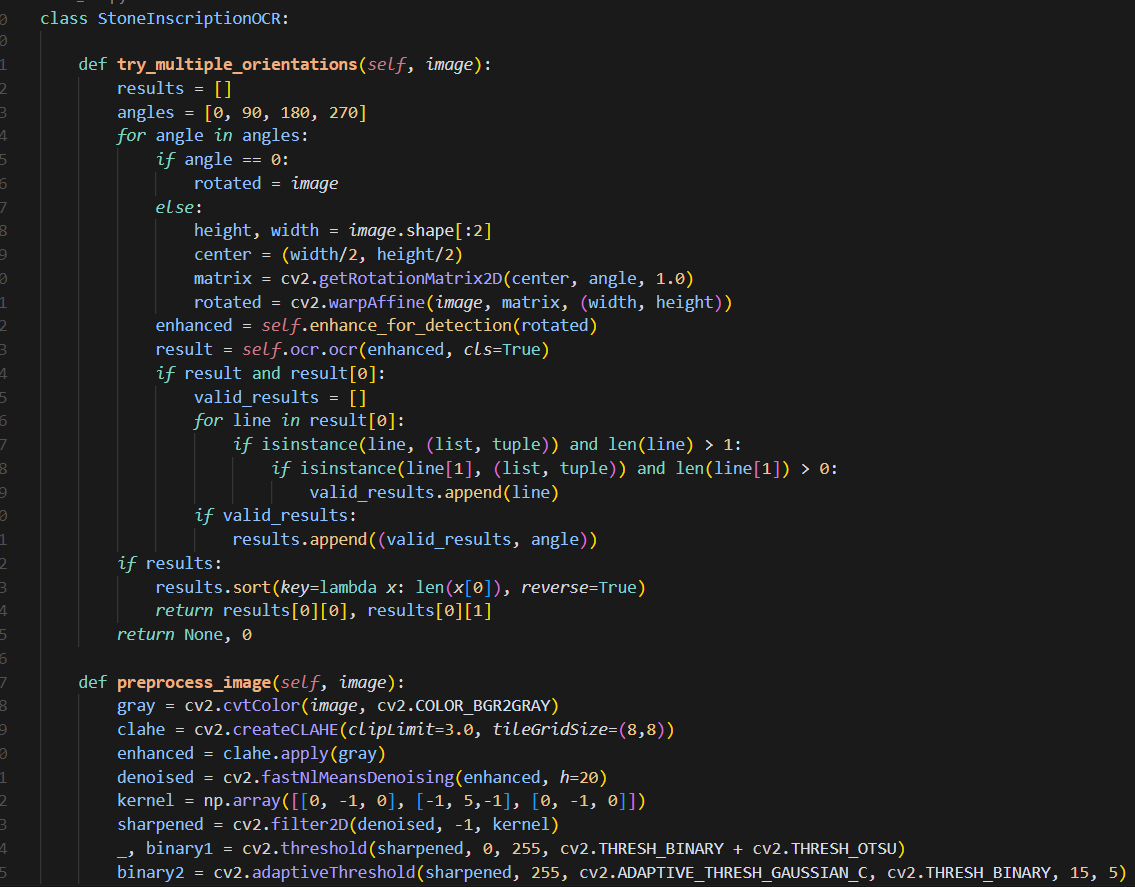
Task: Click the 'if angle == 0:' condition
Action: (x=222, y=159)
